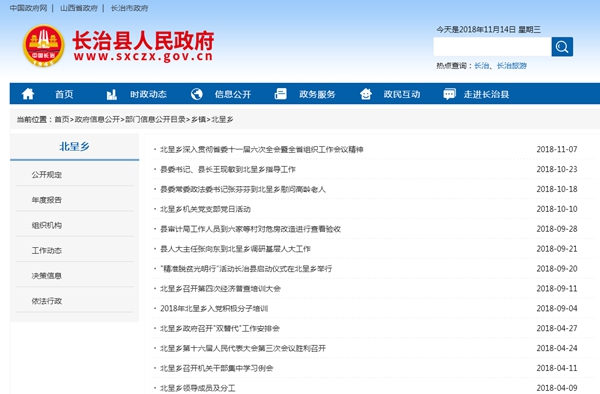
Task: Select the 北呈乡 sidebar heading
Action: pyautogui.click(x=74, y=147)
